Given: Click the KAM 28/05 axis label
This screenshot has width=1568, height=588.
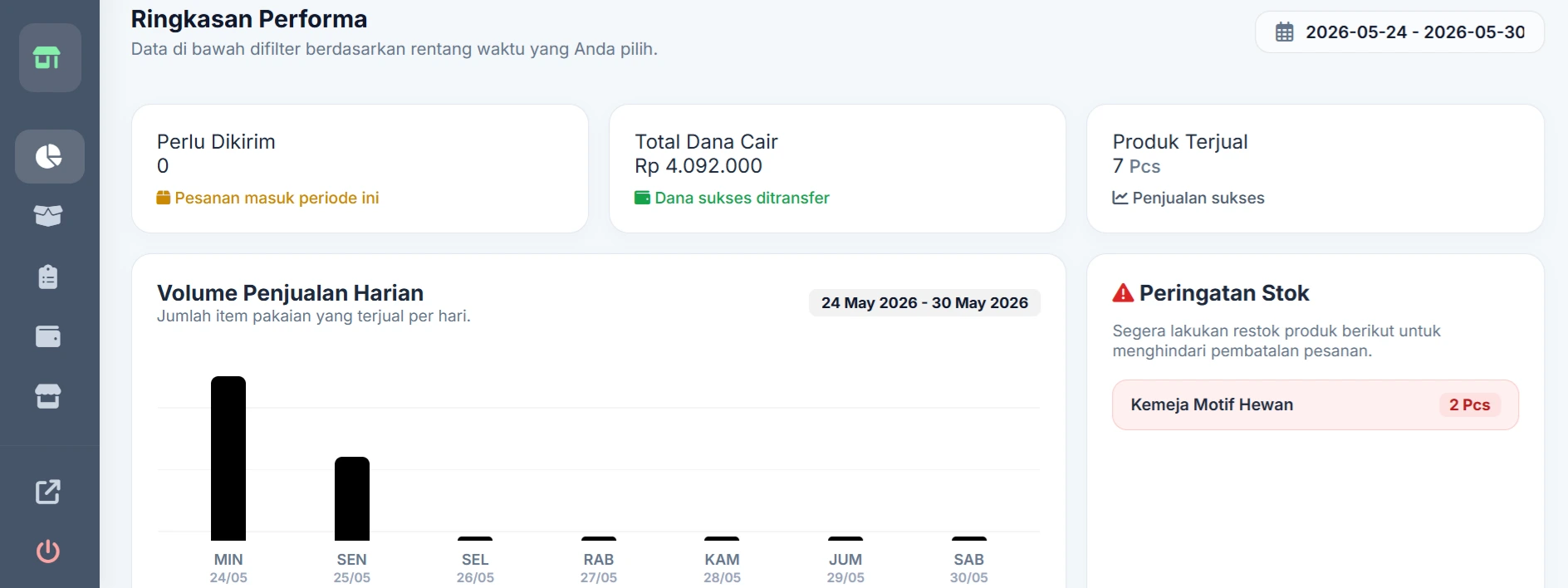Looking at the screenshot, I should [x=722, y=568].
